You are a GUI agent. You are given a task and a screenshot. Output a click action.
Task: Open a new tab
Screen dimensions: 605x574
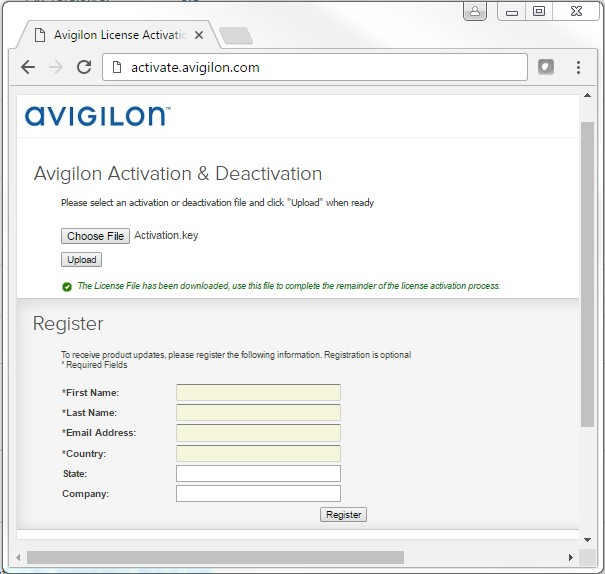(235, 36)
